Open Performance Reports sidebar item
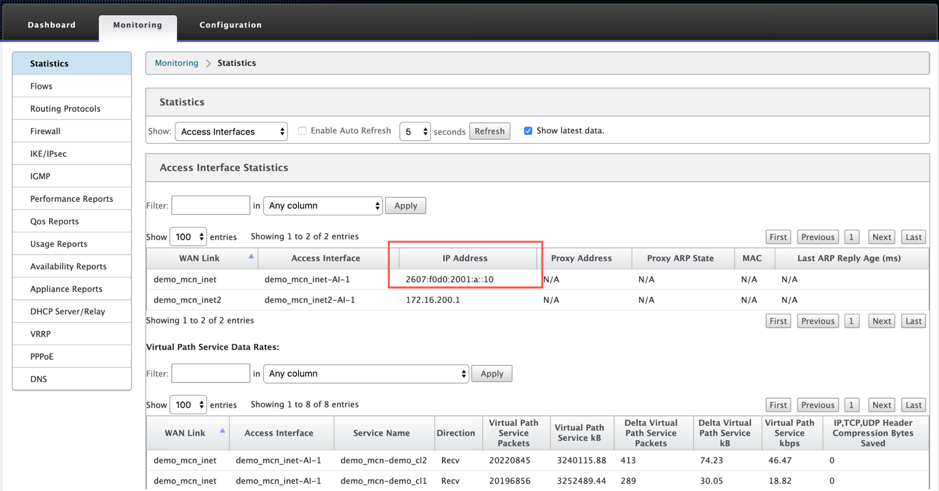Viewport: 939px width, 491px height. (72, 199)
